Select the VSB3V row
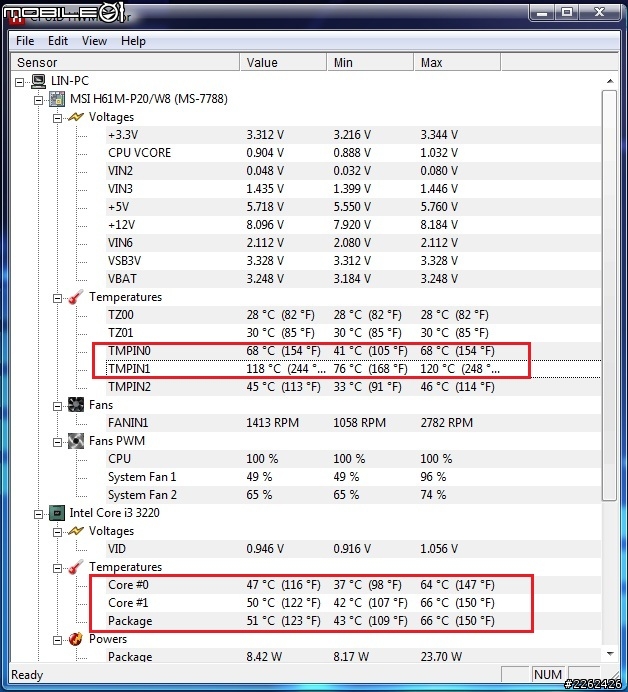Image resolution: width=628 pixels, height=692 pixels. coord(353,261)
